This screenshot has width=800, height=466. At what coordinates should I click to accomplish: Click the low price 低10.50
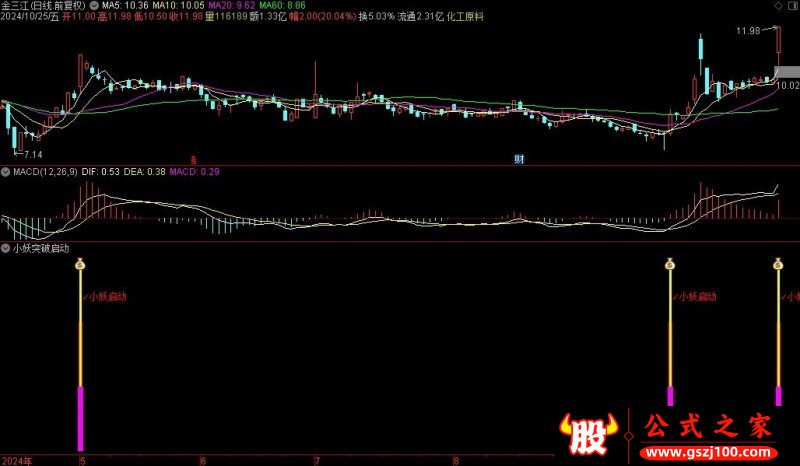(151, 16)
